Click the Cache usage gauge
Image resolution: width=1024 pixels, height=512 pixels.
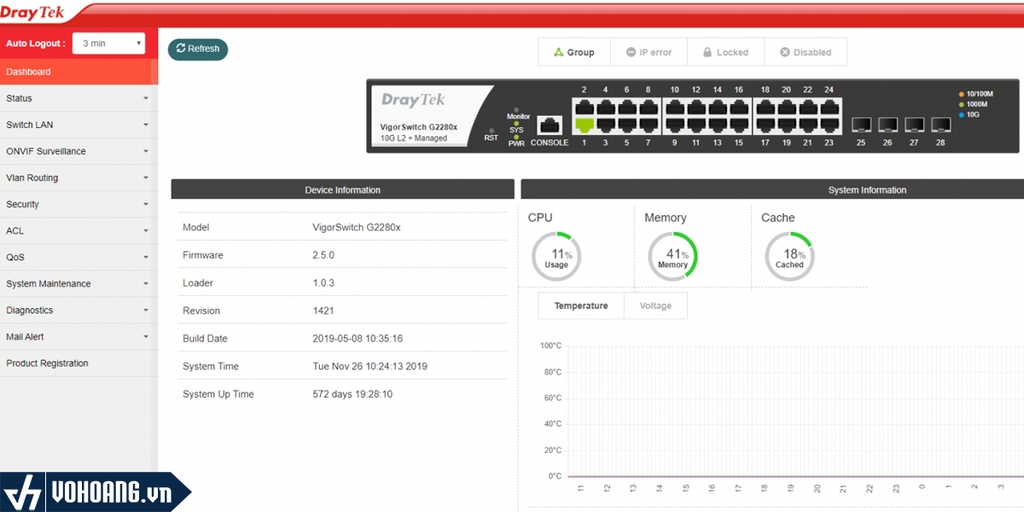pyautogui.click(x=790, y=257)
